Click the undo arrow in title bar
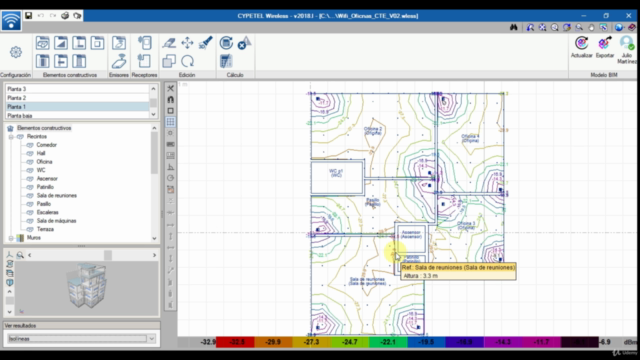The width and height of the screenshot is (640, 360). (41, 16)
